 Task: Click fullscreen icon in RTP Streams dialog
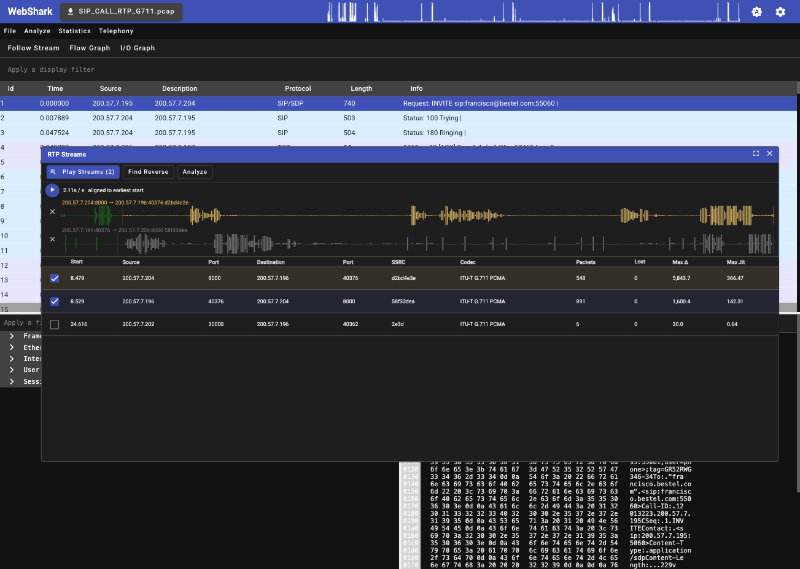point(756,154)
